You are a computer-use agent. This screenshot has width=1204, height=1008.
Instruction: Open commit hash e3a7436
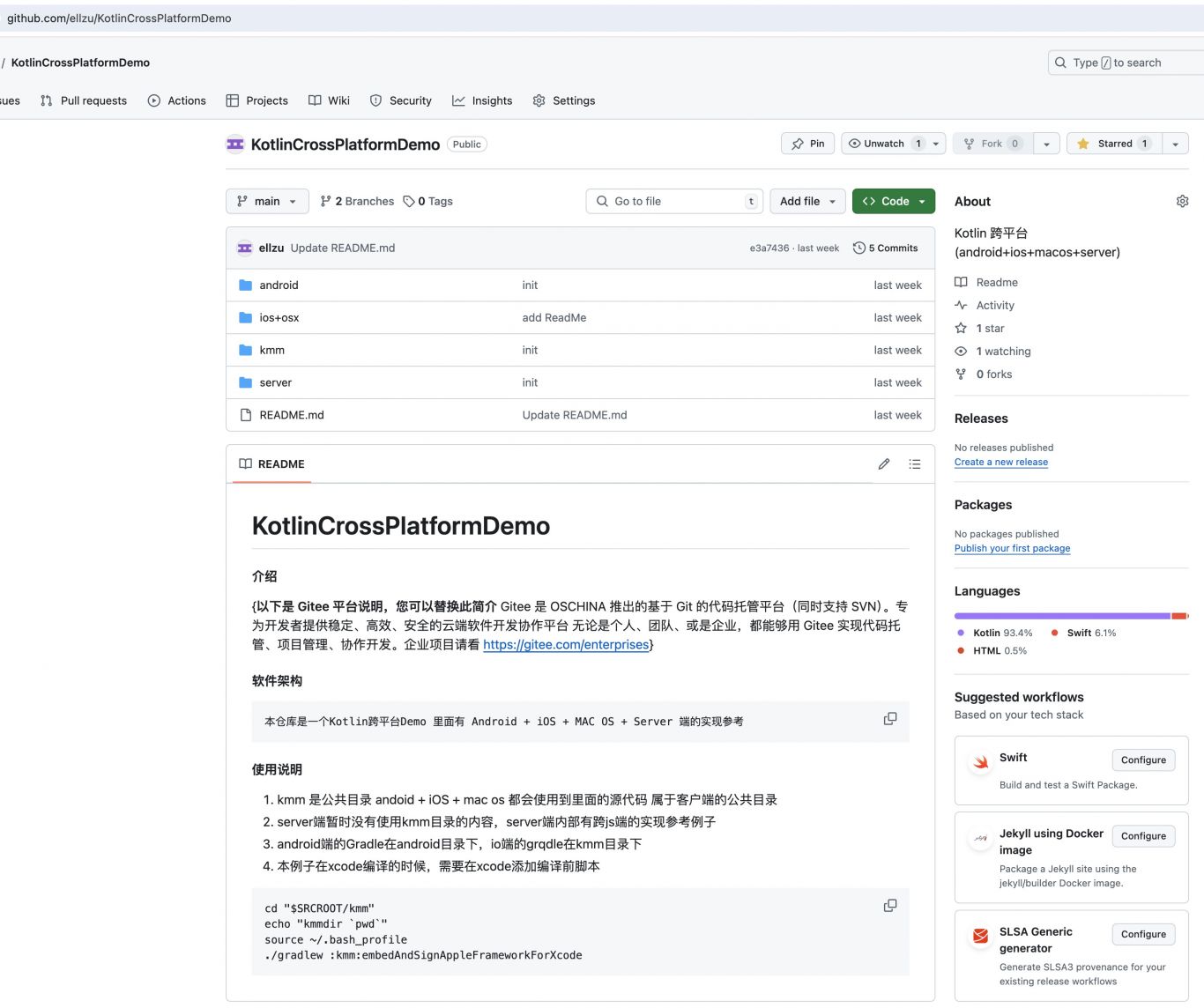[769, 248]
